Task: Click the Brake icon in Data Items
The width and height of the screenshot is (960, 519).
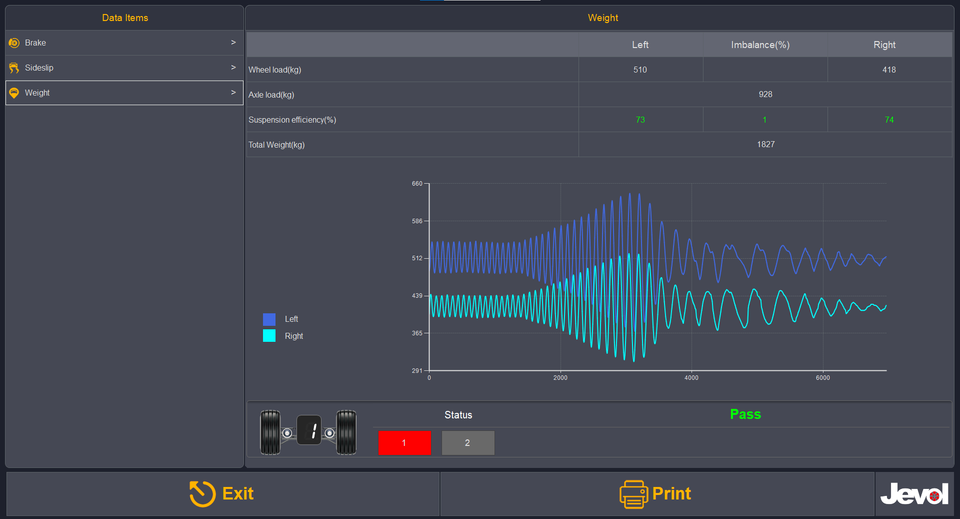Action: pos(14,43)
